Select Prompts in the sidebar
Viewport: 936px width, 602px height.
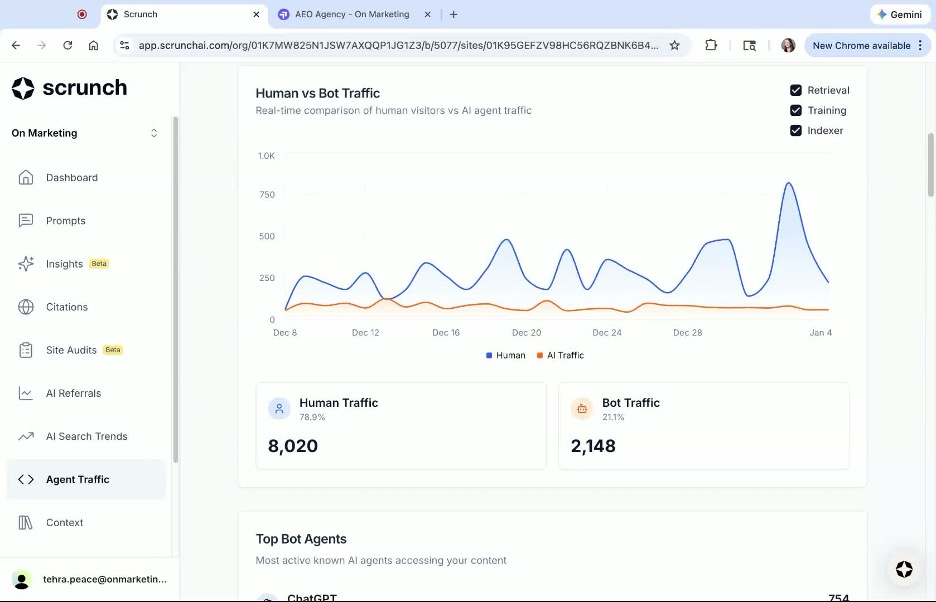[65, 220]
